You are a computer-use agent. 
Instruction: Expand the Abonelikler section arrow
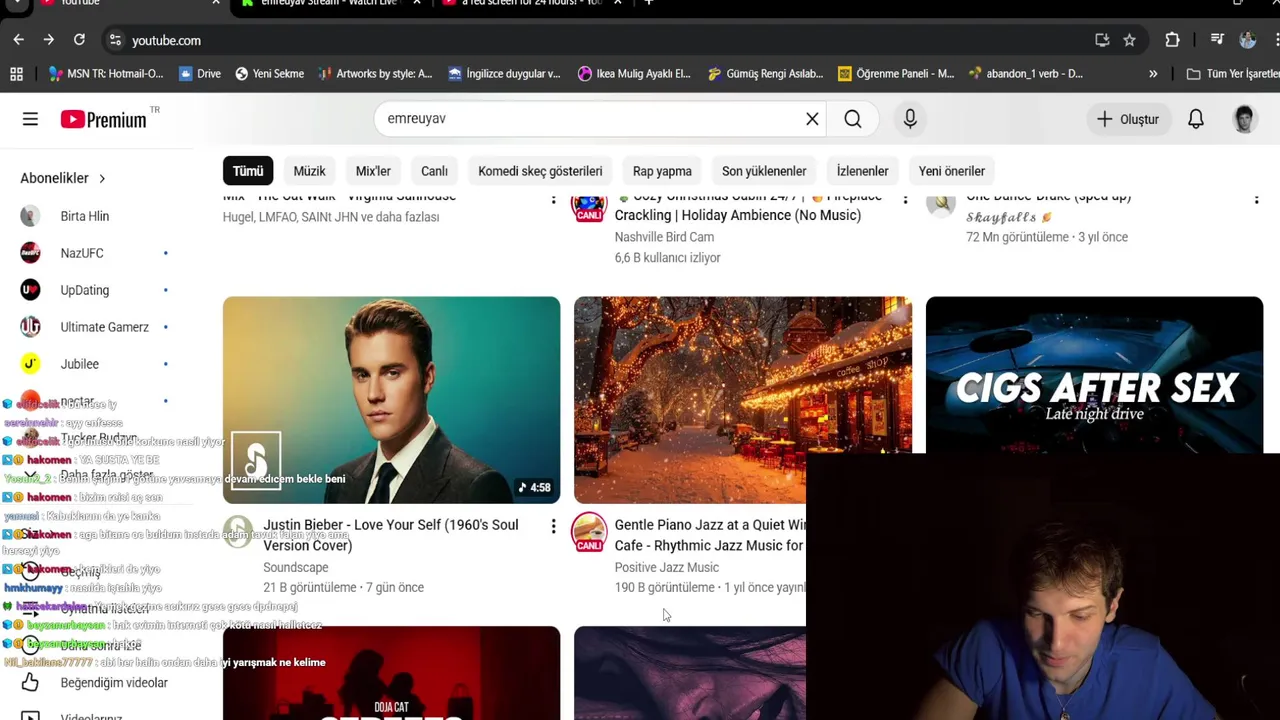pyautogui.click(x=102, y=178)
